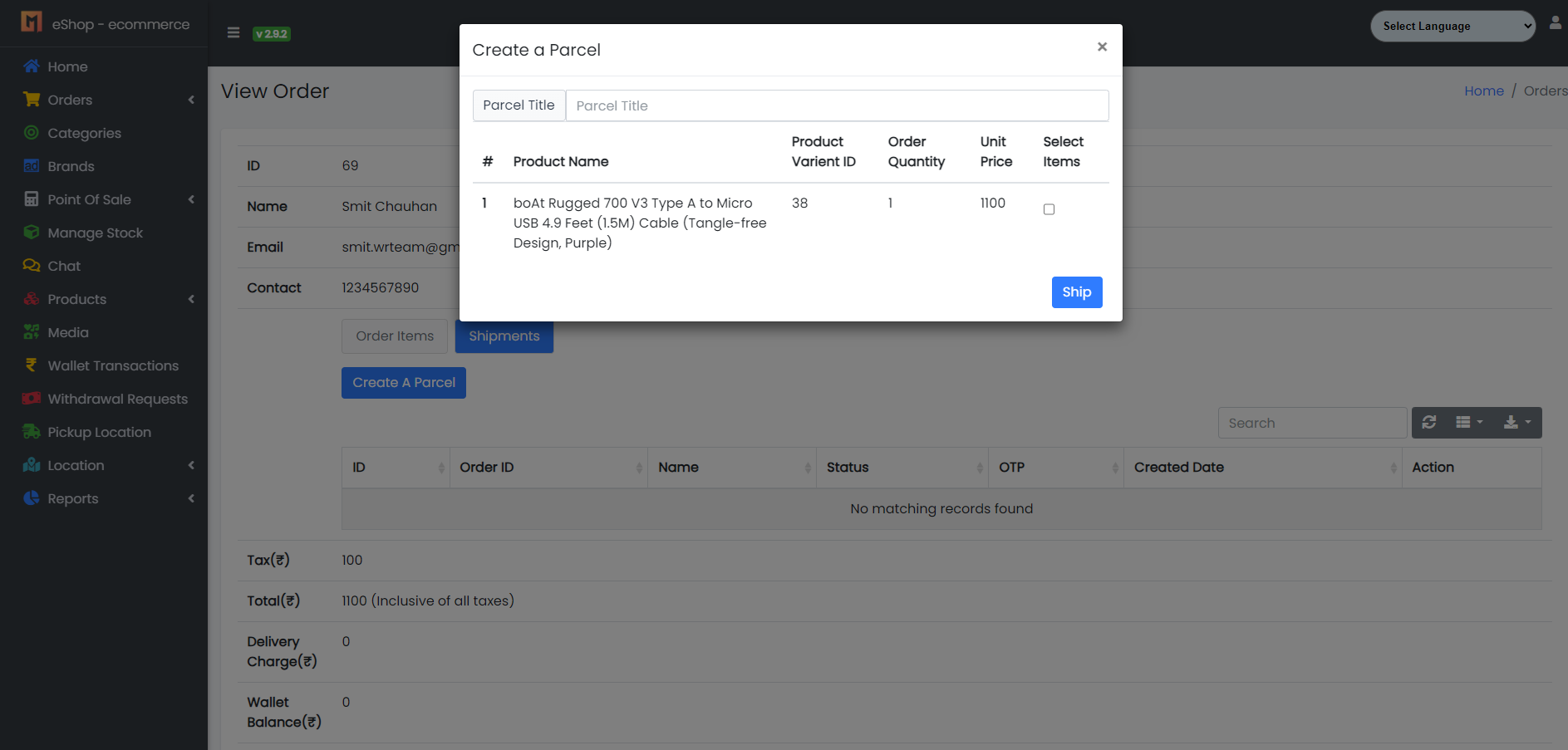Close the Create a Parcel dialog
This screenshot has width=1568, height=750.
[1102, 47]
